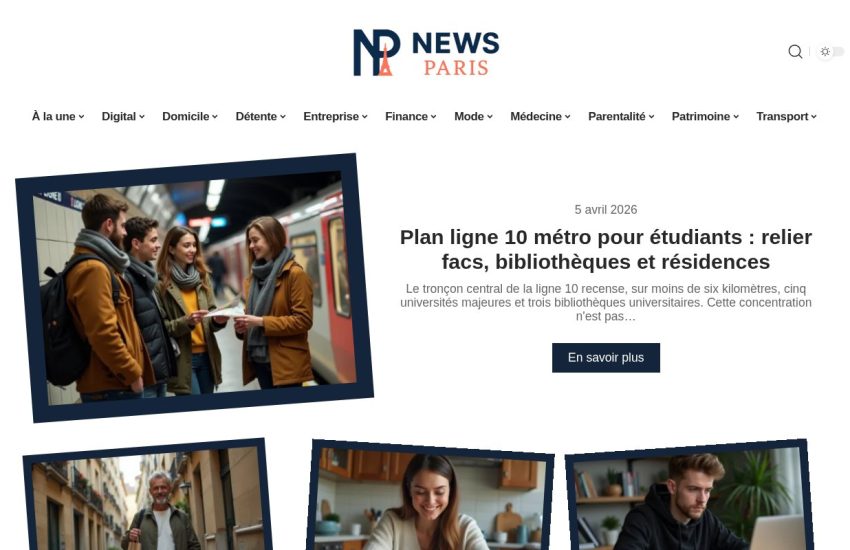Open the Domicile menu

[190, 117]
